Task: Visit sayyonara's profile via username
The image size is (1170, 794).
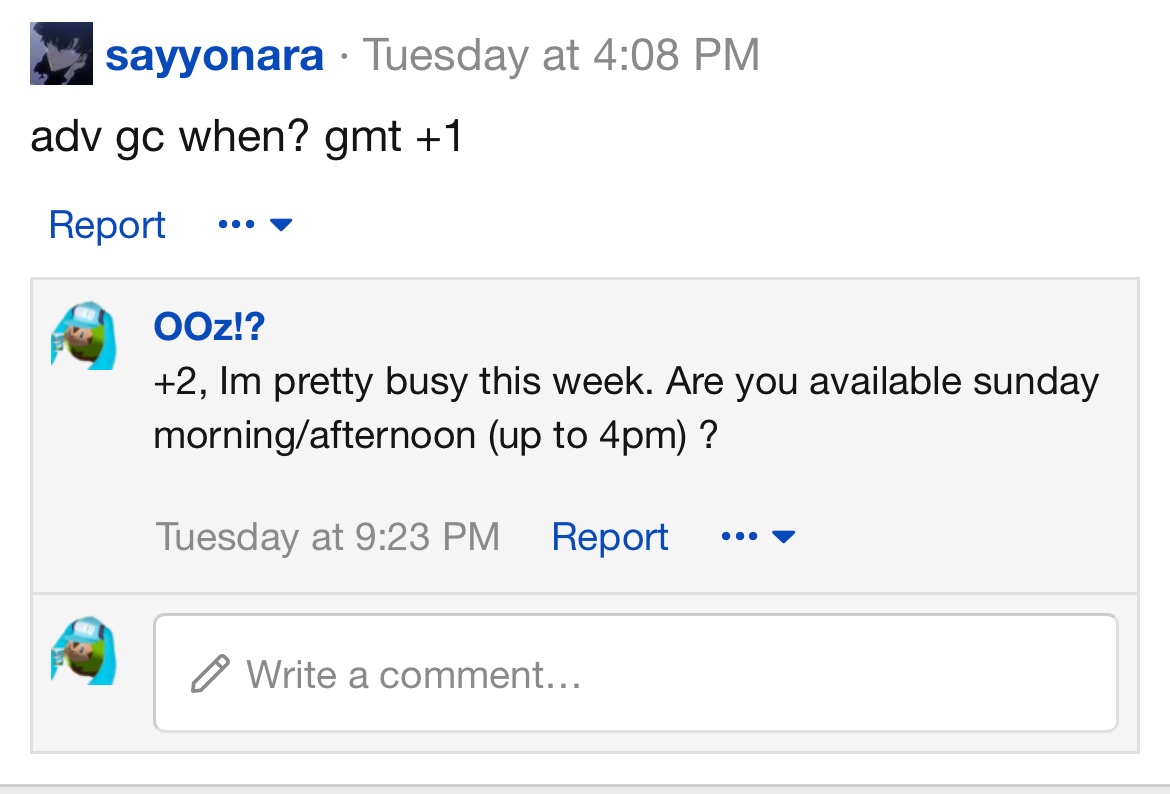Action: [x=215, y=55]
